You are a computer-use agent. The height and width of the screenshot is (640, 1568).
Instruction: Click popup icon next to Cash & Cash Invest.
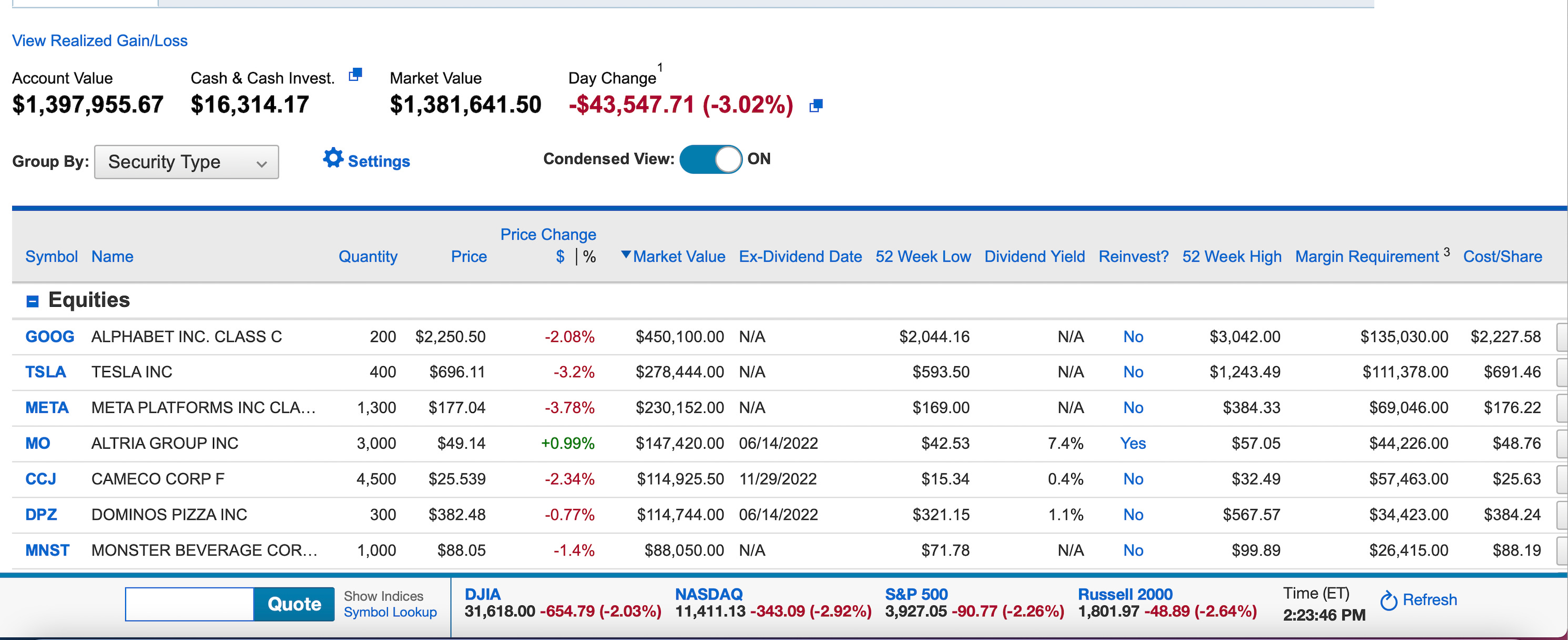click(x=355, y=75)
